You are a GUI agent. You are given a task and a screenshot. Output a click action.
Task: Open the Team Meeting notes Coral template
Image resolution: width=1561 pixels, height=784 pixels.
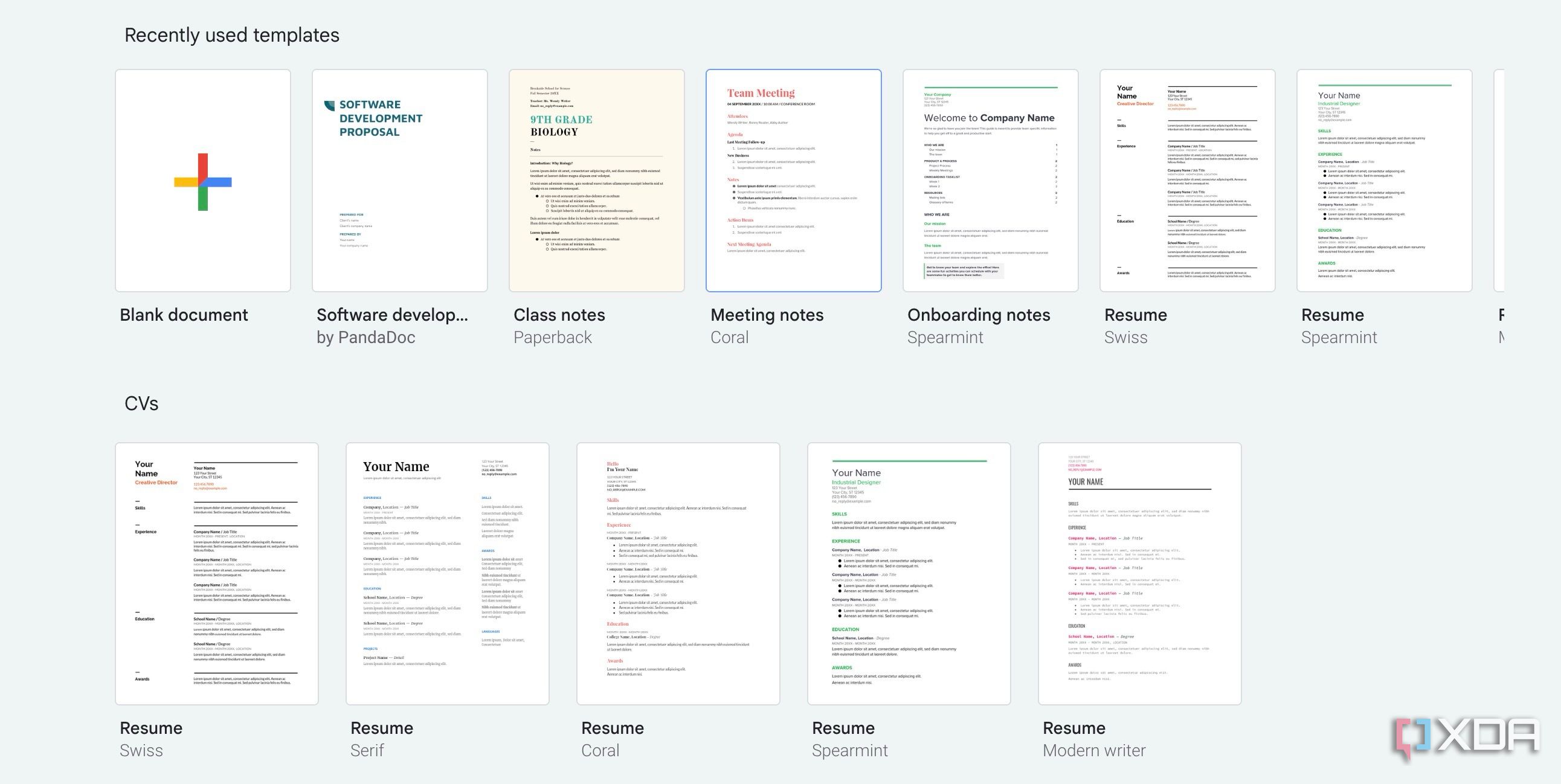(x=793, y=181)
